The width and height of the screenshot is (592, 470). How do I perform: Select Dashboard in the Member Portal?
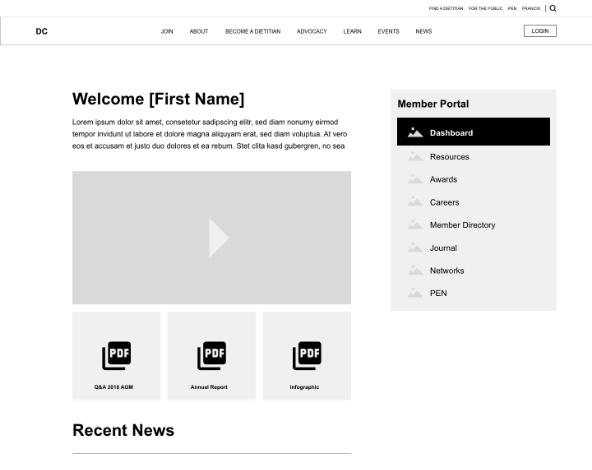point(473,132)
